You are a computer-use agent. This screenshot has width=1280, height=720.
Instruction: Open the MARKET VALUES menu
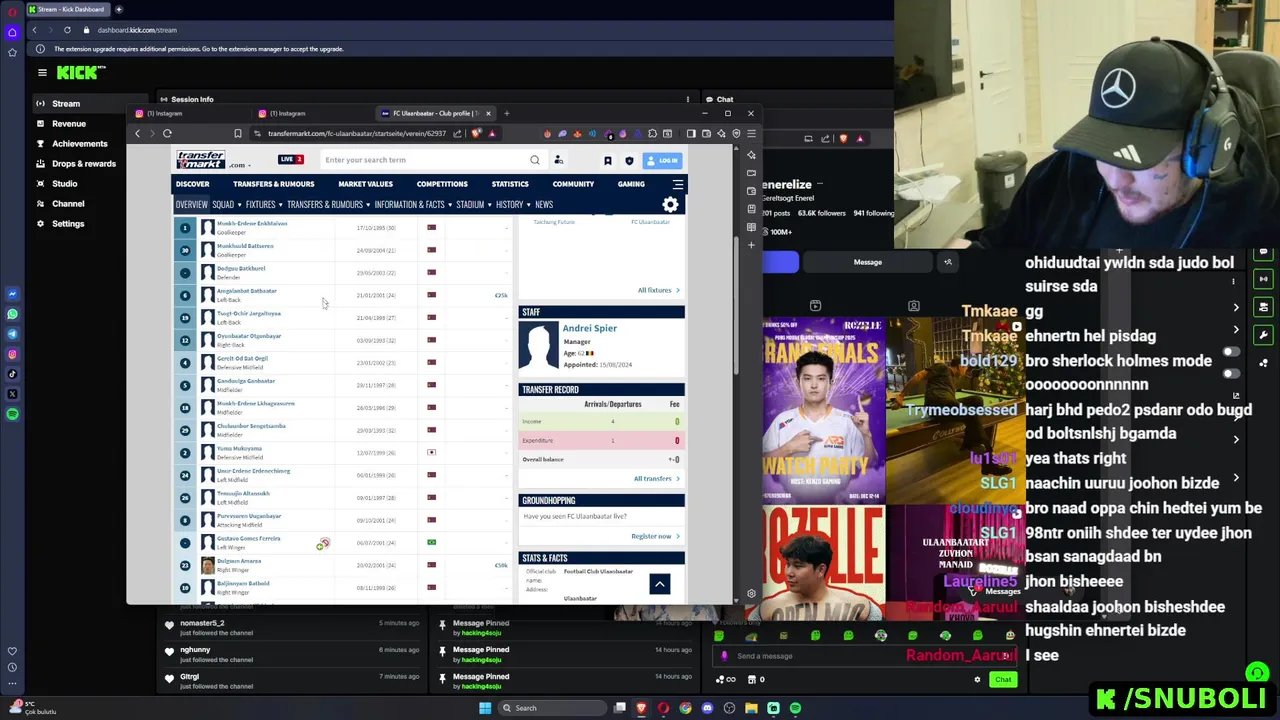(365, 184)
